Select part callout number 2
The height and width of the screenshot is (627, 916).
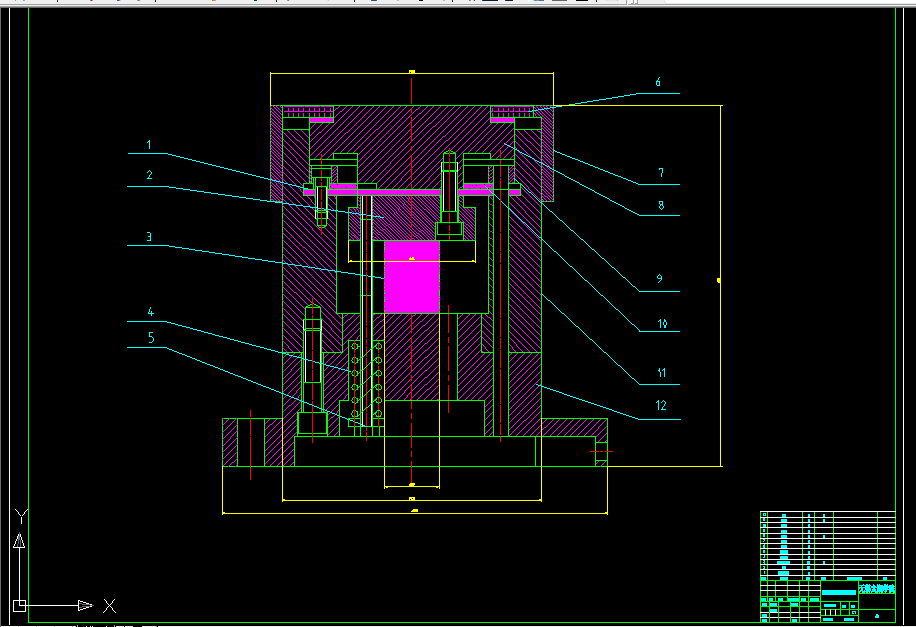click(x=150, y=175)
